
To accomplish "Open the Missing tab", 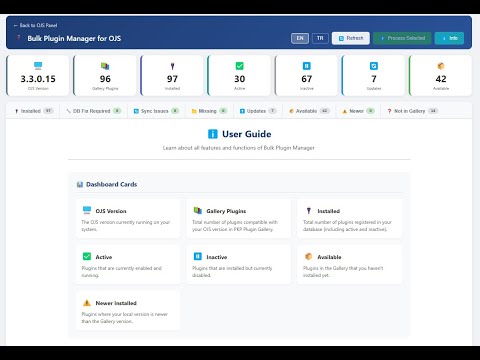I will 209,111.
